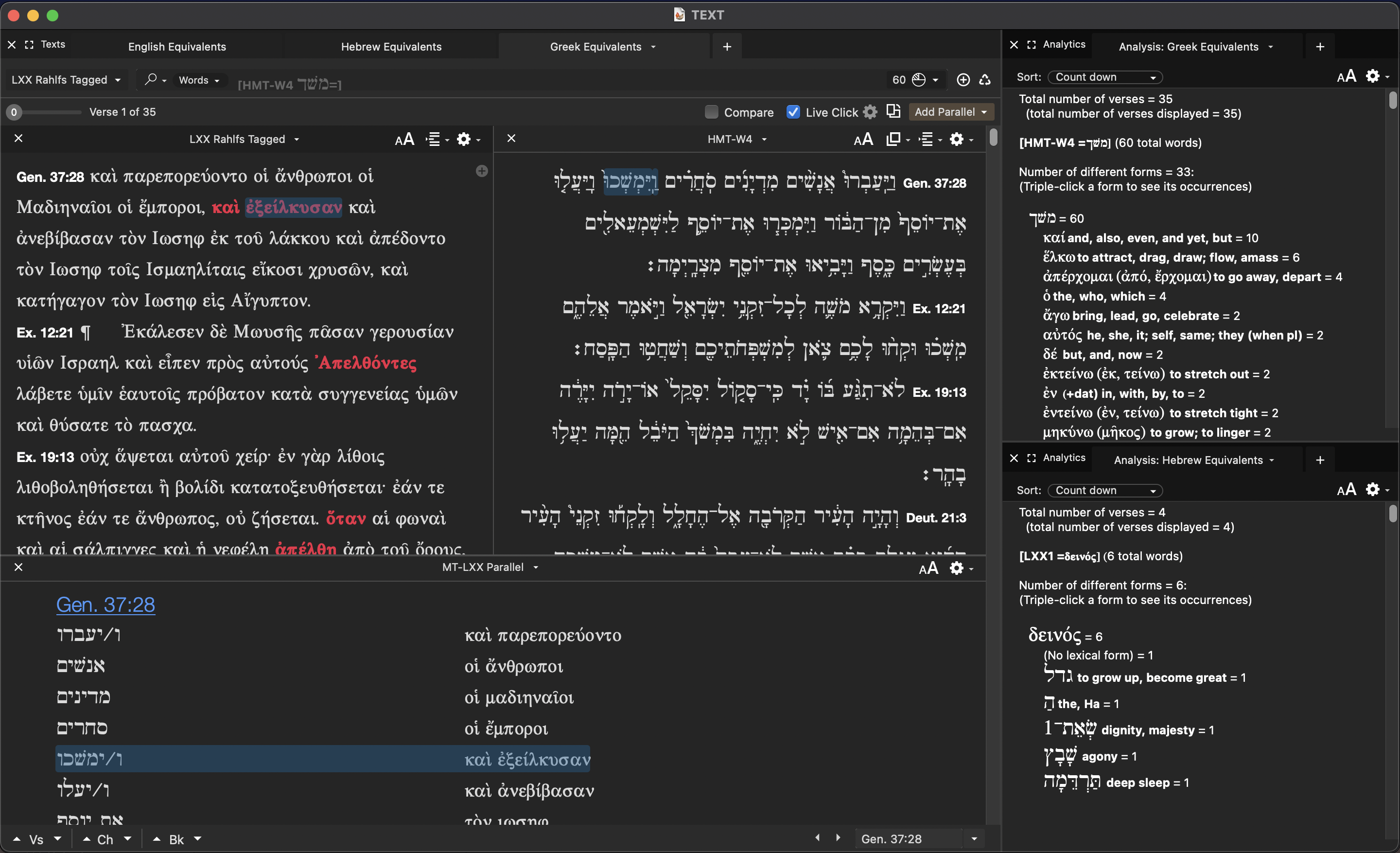Open Count down sort dropdown in Greek analysis
This screenshot has width=1400, height=853.
pyautogui.click(x=1104, y=77)
